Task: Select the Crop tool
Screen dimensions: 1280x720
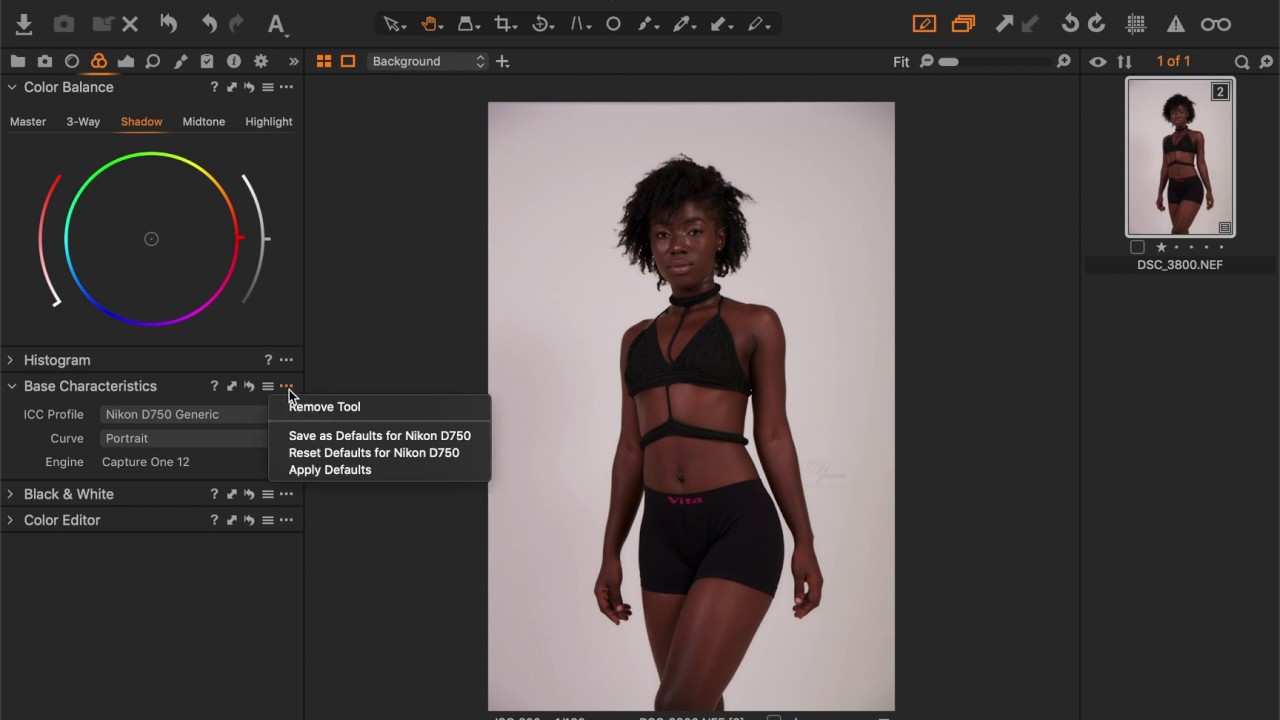Action: point(505,24)
